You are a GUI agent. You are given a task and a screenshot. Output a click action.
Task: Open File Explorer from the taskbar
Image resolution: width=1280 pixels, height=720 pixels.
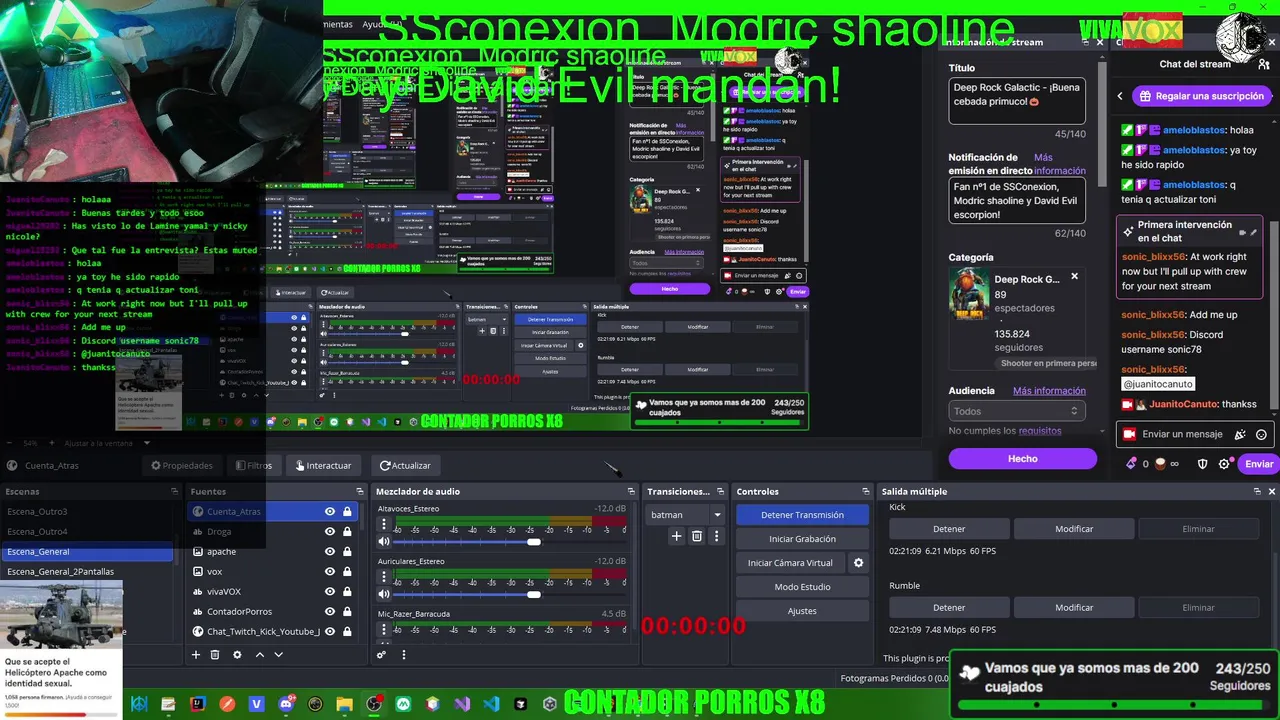(x=344, y=704)
